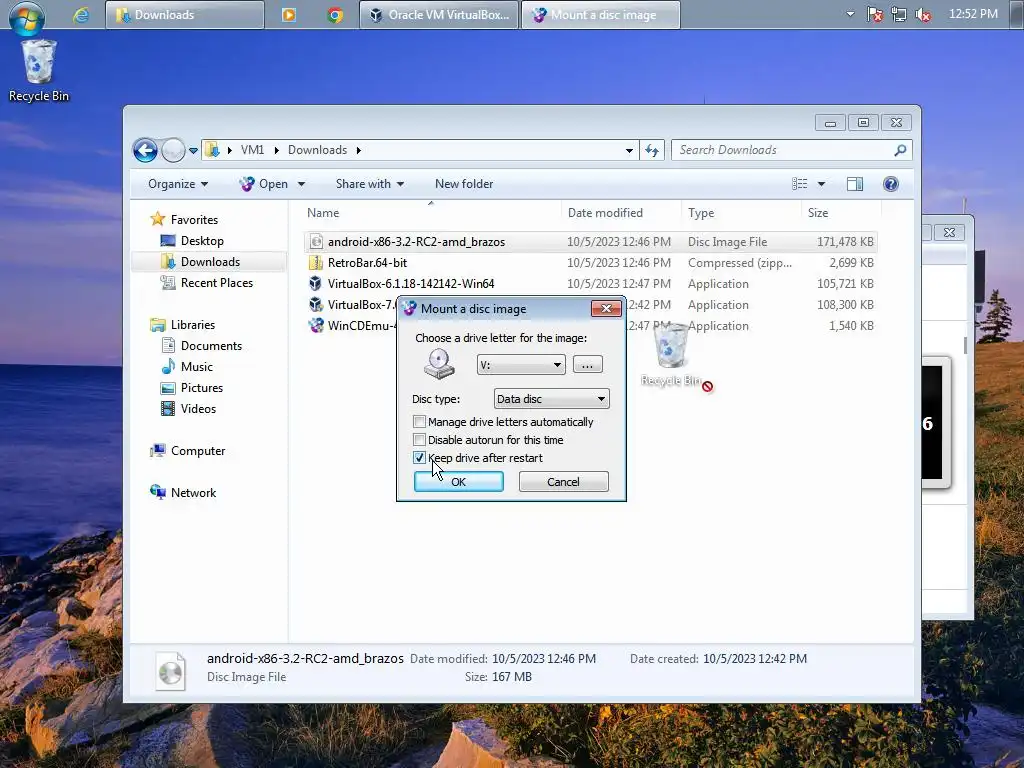1024x768 pixels.
Task: Go forward in Explorer navigation
Action: point(173,150)
